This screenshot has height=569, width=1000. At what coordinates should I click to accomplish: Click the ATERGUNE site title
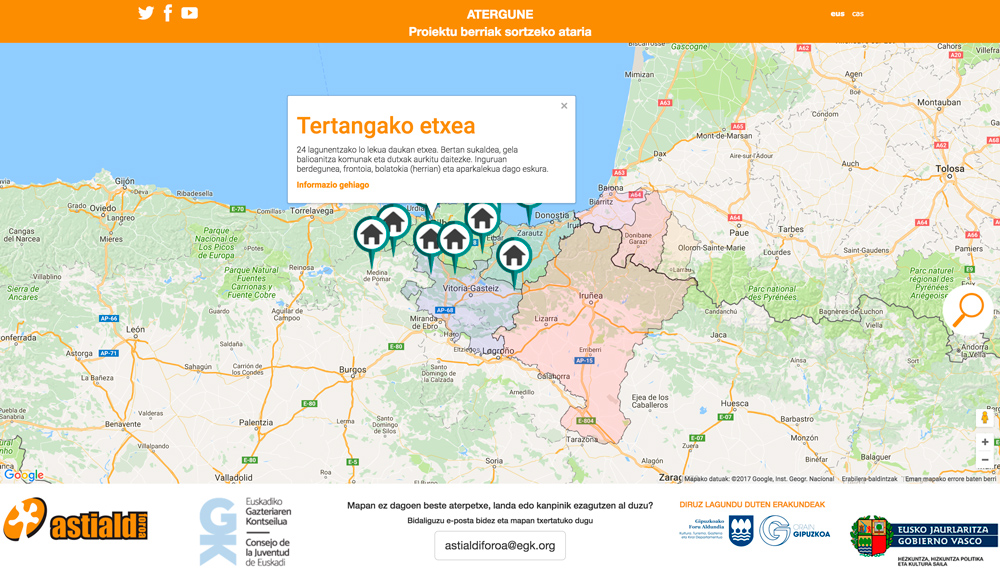point(500,14)
